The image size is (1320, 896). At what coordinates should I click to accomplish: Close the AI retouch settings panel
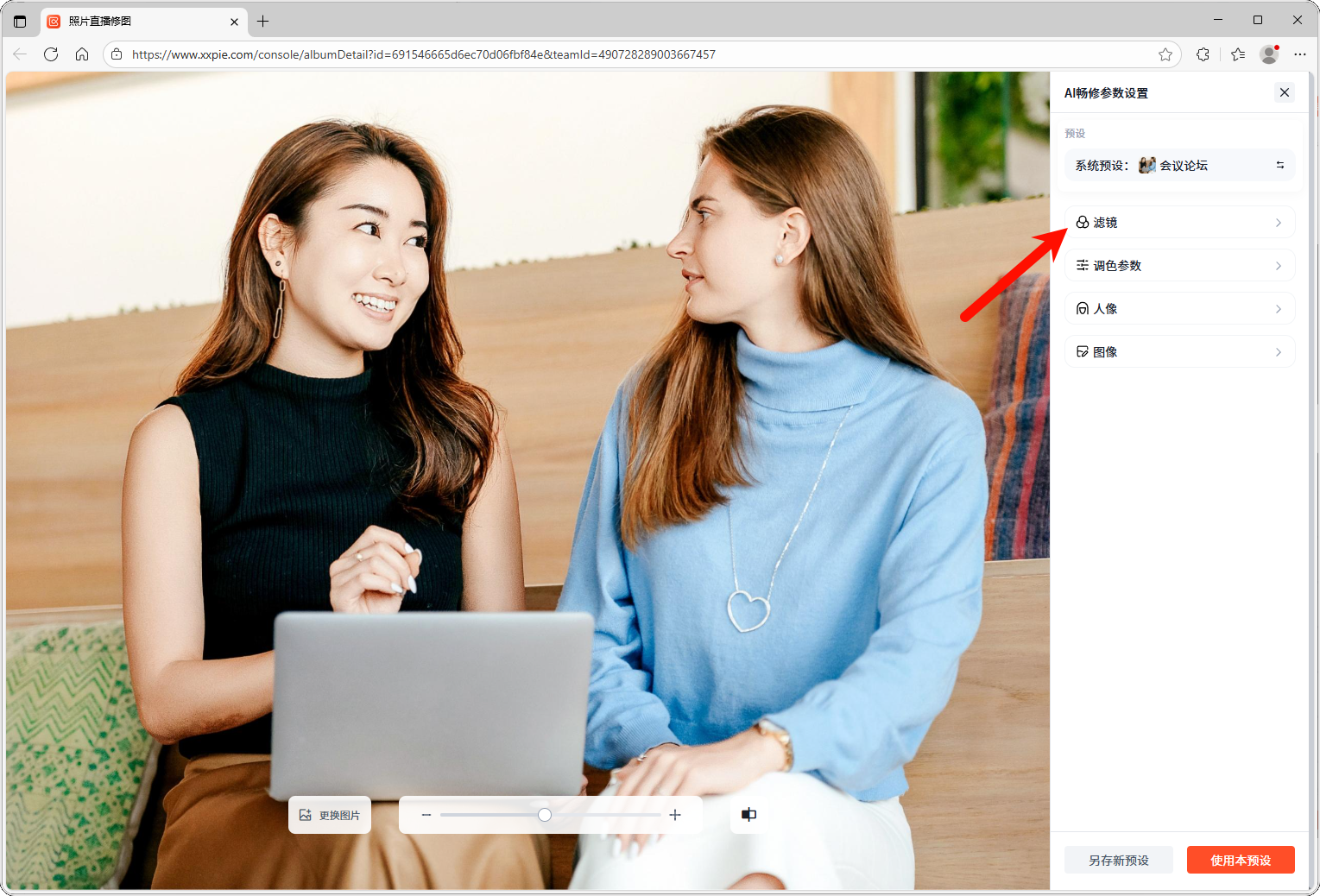(1285, 92)
